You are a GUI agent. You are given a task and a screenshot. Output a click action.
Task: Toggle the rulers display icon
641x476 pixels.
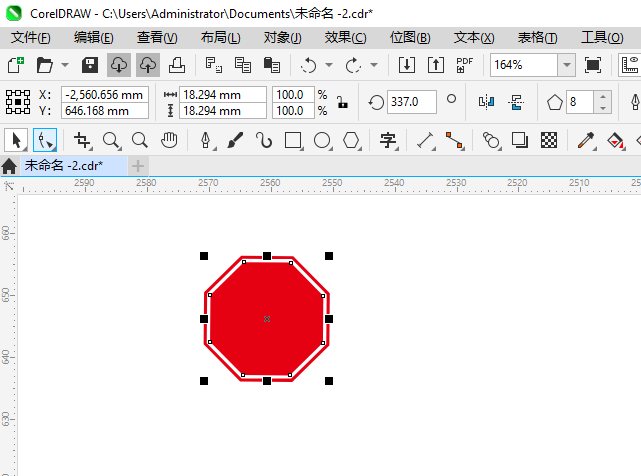click(x=630, y=65)
